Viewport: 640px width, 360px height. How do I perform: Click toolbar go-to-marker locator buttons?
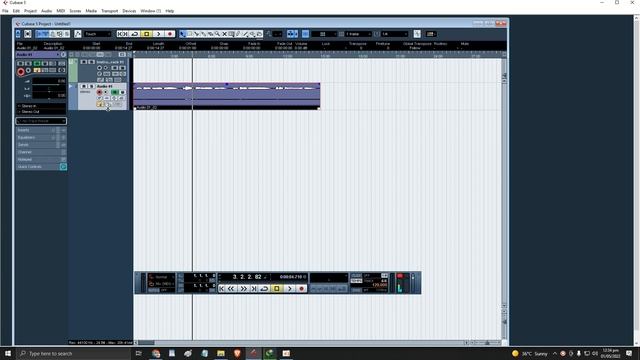coord(122,34)
